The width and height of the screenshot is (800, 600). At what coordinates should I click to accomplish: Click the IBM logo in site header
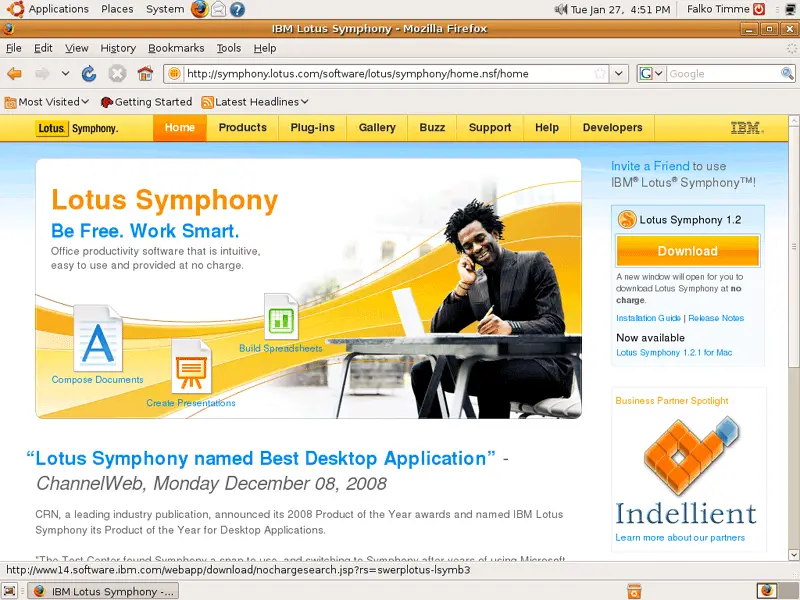click(x=746, y=128)
